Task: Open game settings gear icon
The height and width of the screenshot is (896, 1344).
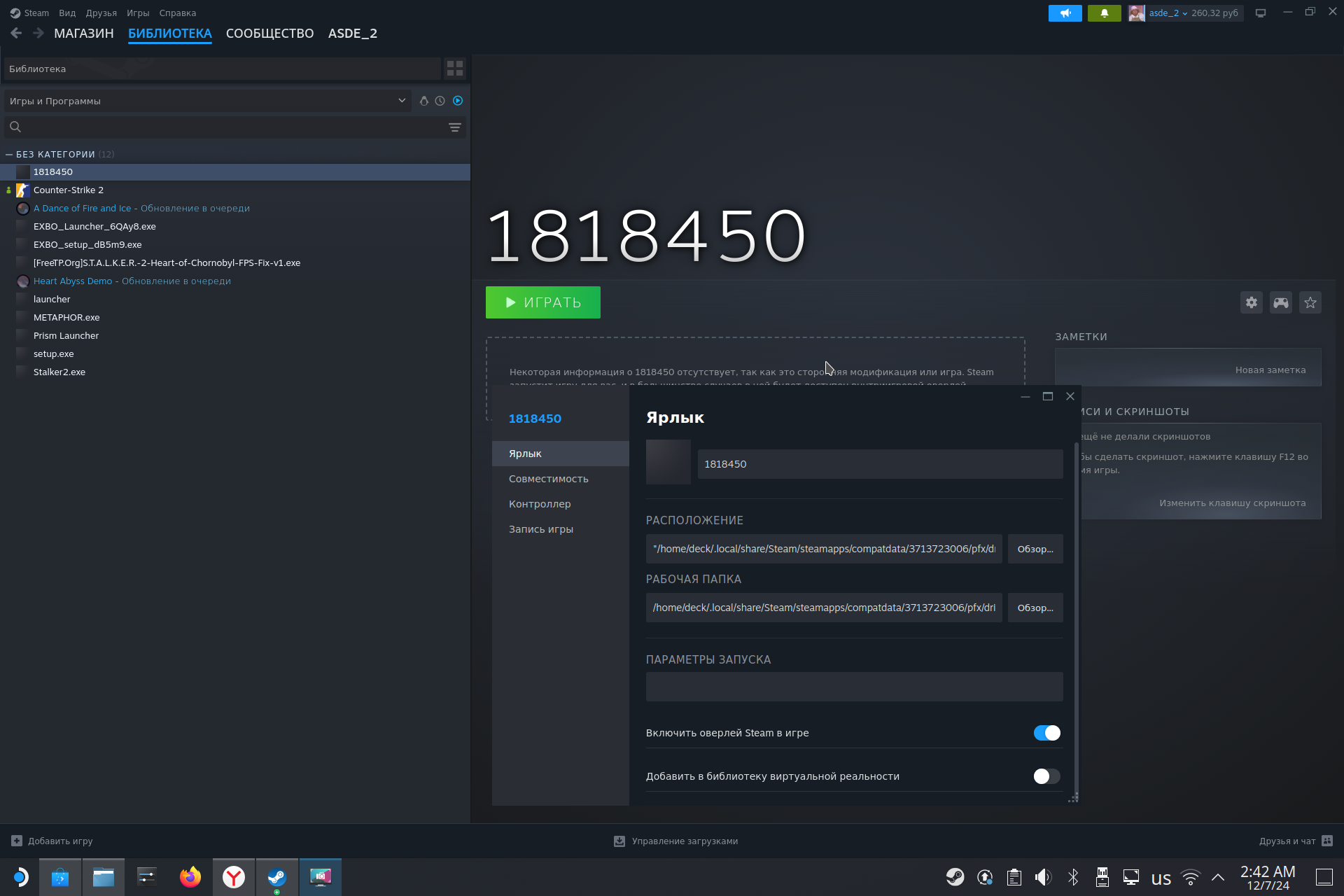Action: pyautogui.click(x=1252, y=302)
